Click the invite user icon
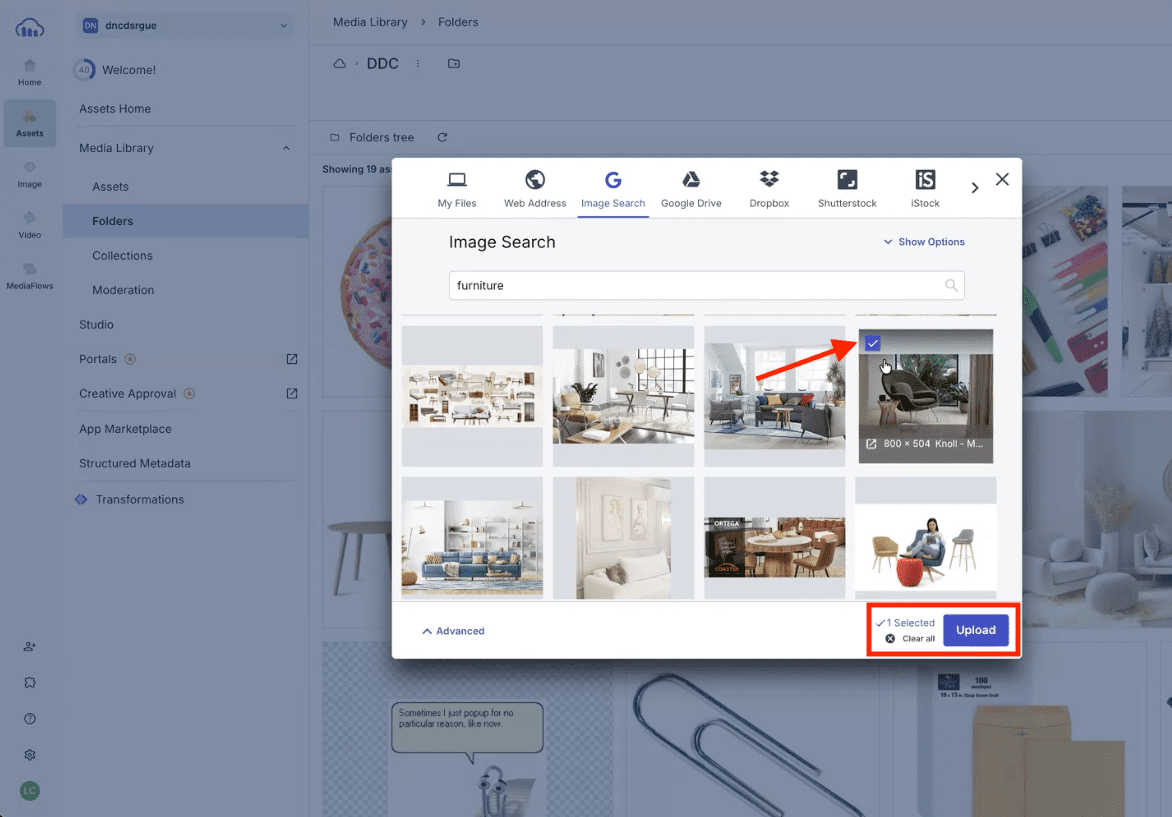Screen dimensions: 1172x817 point(29,647)
